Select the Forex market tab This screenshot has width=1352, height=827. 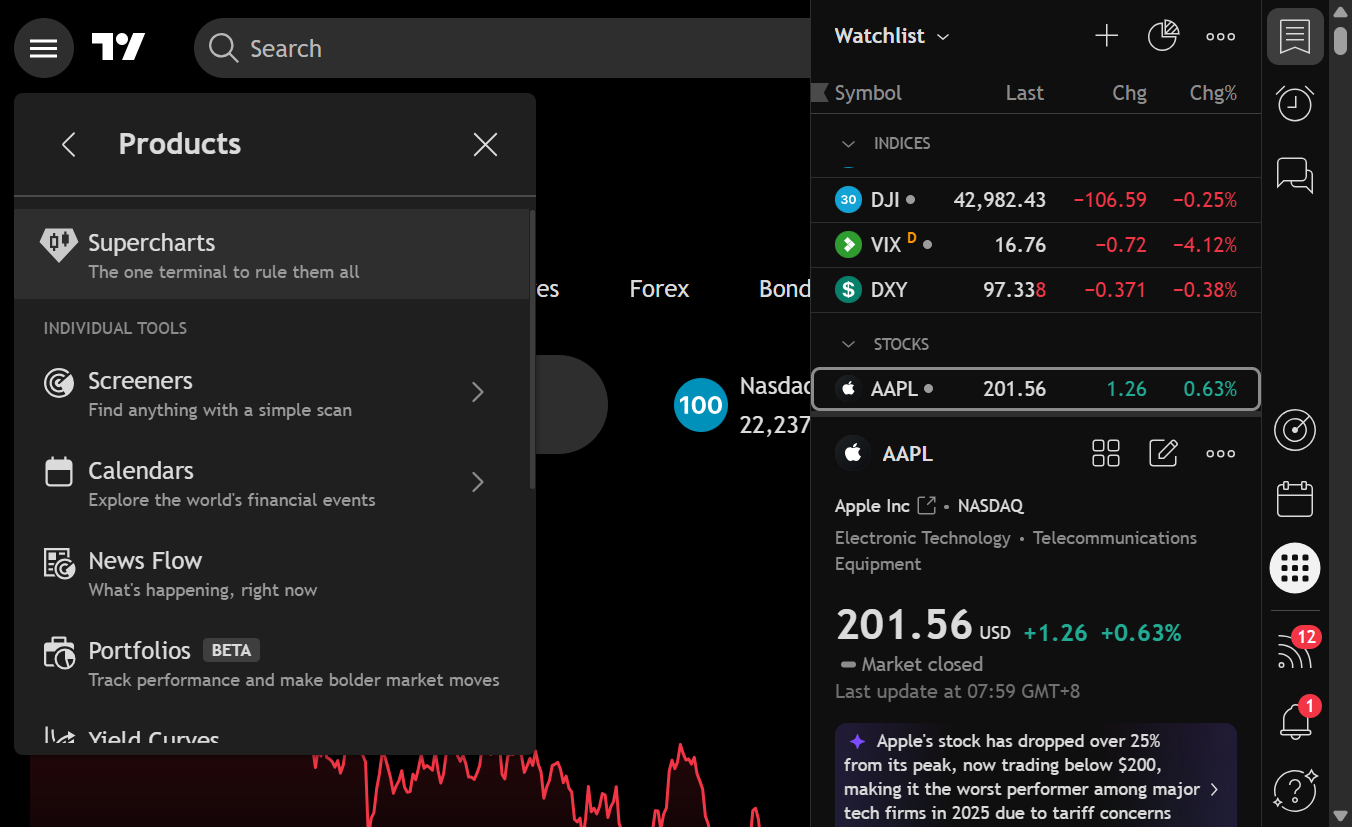click(x=659, y=289)
